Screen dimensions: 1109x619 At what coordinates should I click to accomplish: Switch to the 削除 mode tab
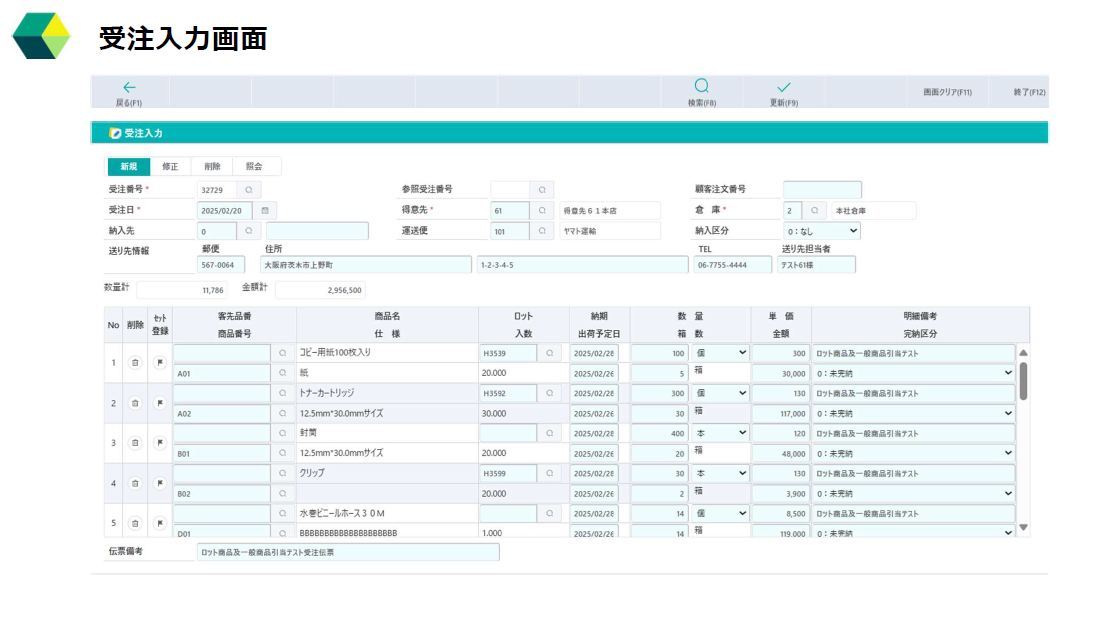(211, 166)
